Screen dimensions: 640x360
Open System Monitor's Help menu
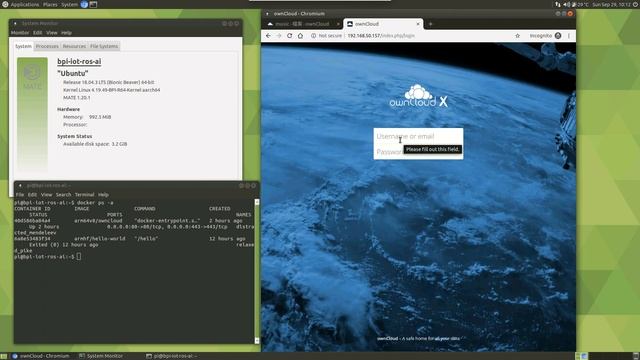66,33
